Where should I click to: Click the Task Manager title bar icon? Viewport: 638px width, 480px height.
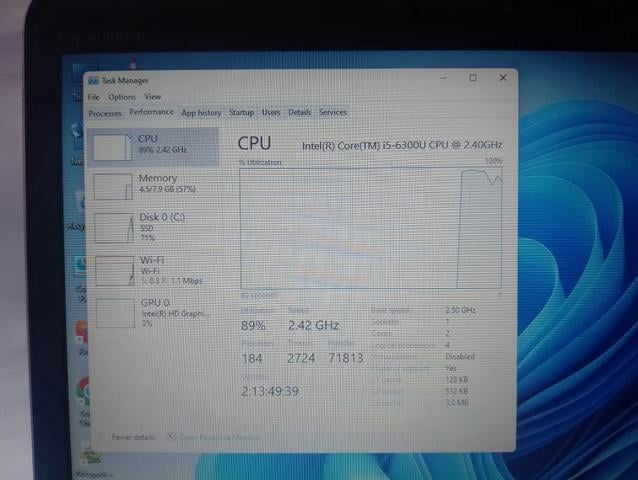click(x=94, y=81)
